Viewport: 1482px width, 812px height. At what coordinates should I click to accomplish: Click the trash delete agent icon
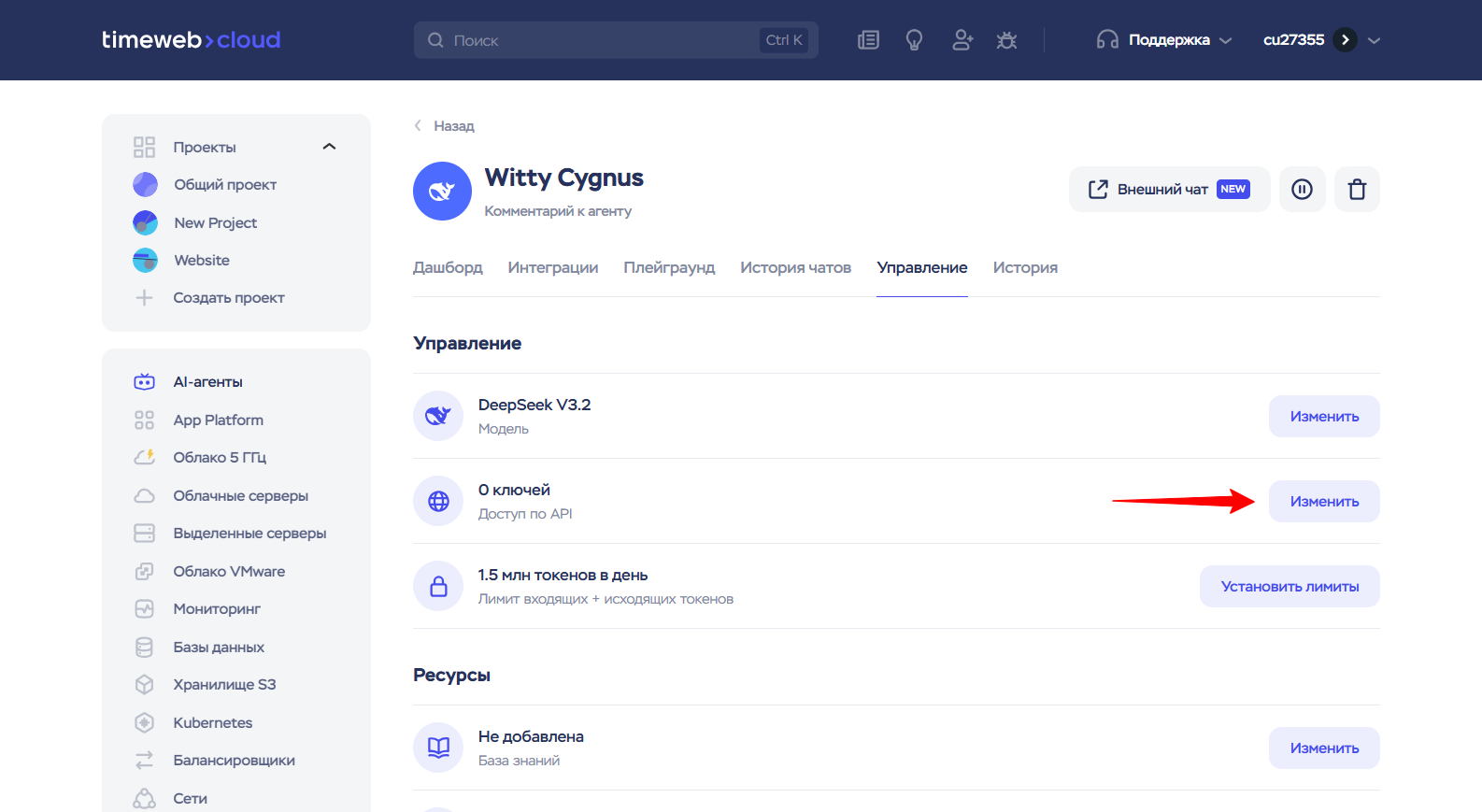1357,190
